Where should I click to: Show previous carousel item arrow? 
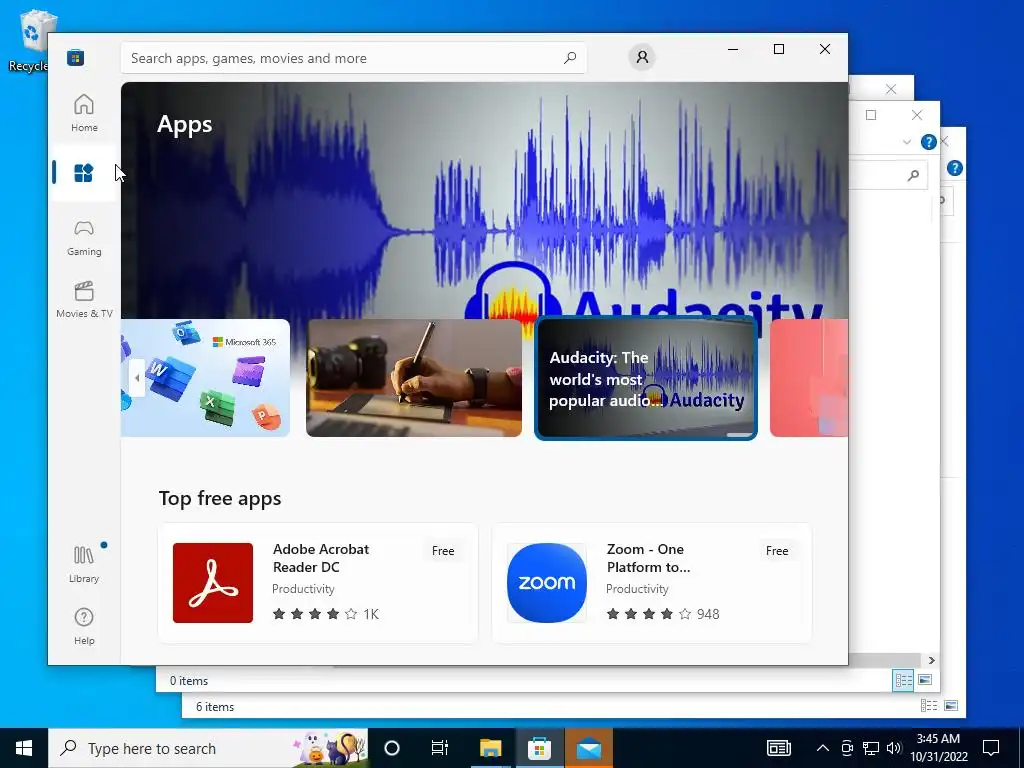point(136,377)
